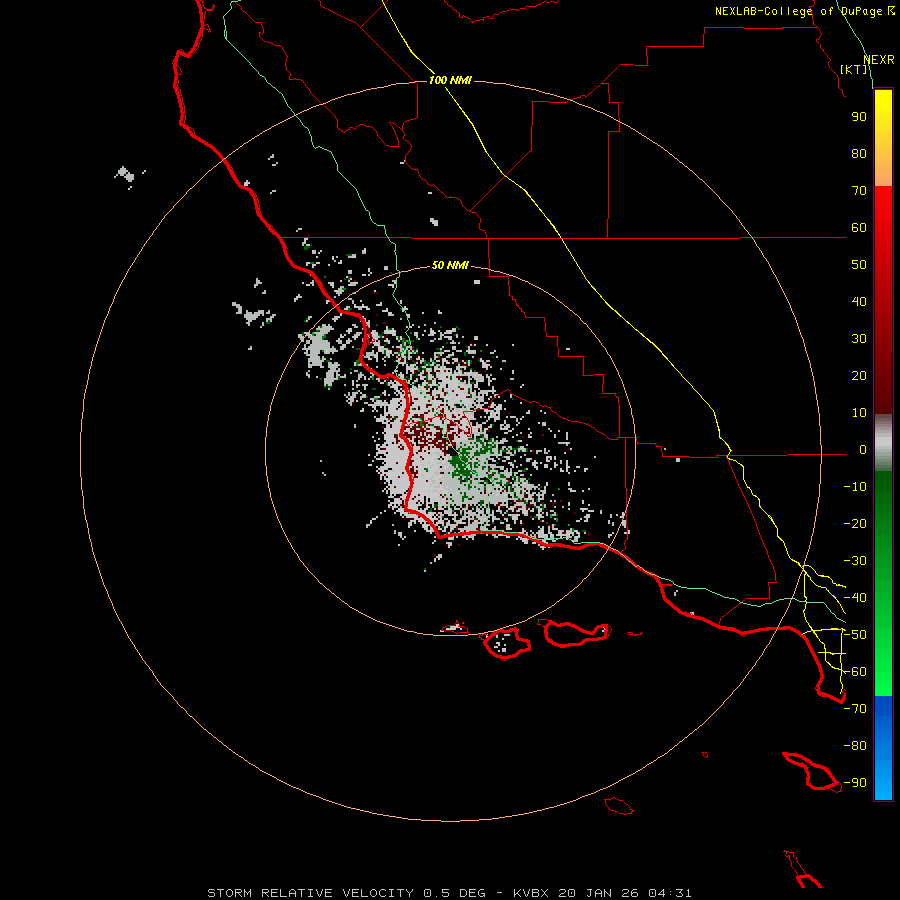Screen dimensions: 900x900
Task: Click the "50 NMI" range ring label
Action: [450, 265]
